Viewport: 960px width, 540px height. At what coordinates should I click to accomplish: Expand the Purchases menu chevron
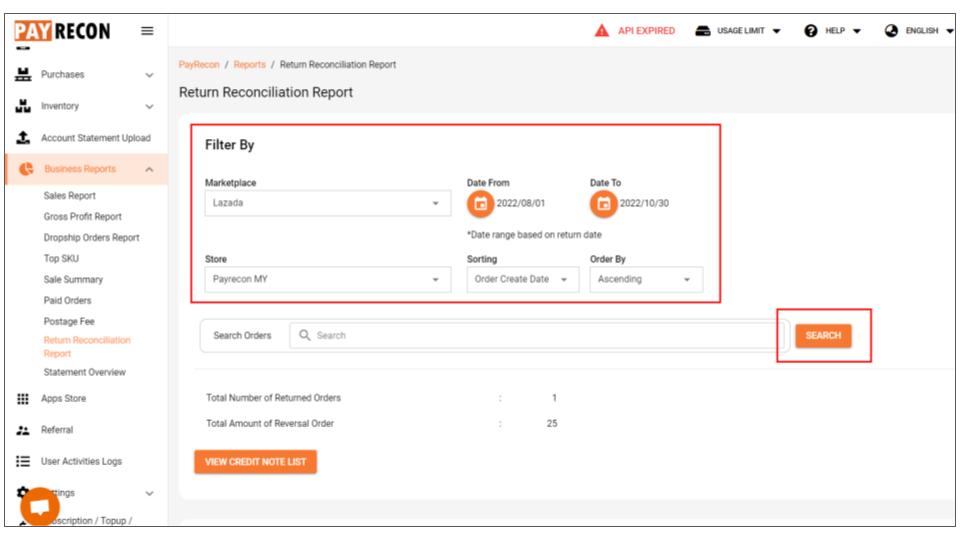149,75
